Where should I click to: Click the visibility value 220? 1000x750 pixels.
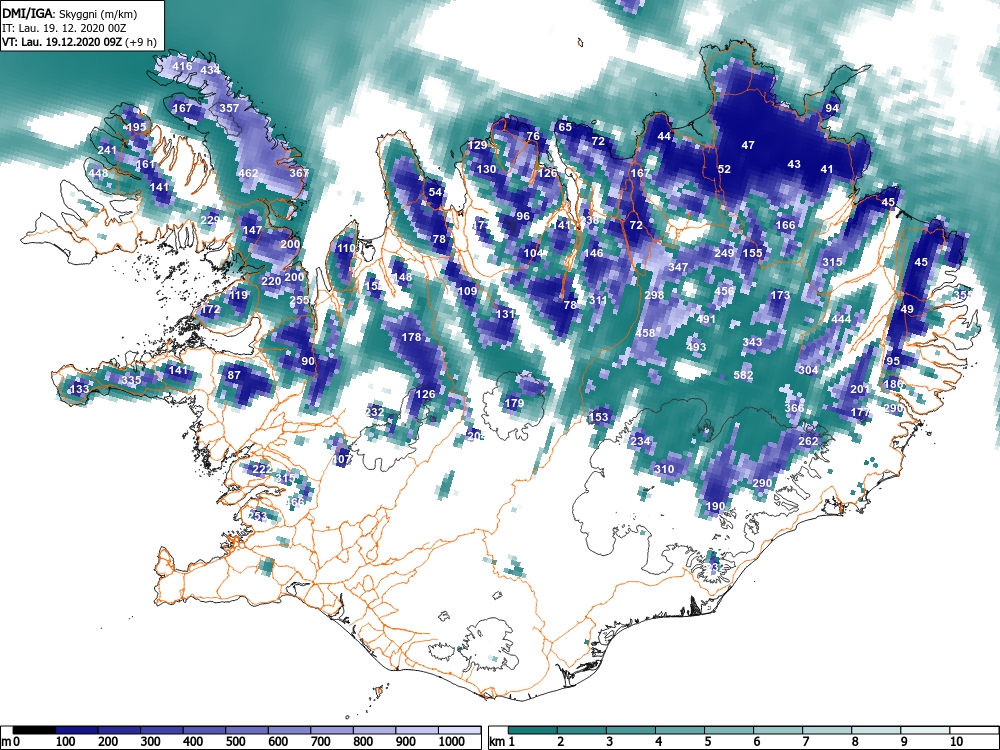(271, 281)
